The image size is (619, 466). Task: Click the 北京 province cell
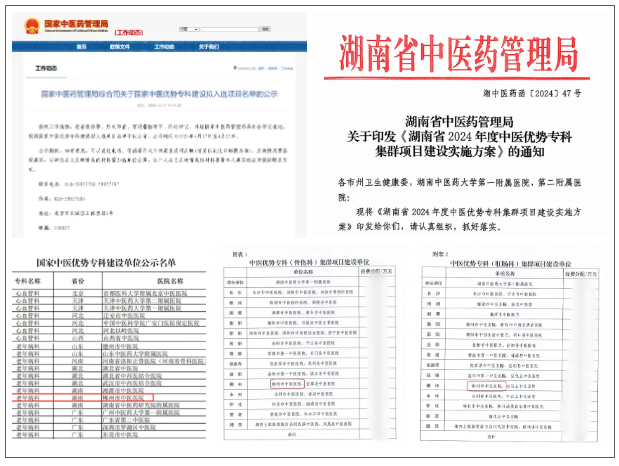[78, 293]
